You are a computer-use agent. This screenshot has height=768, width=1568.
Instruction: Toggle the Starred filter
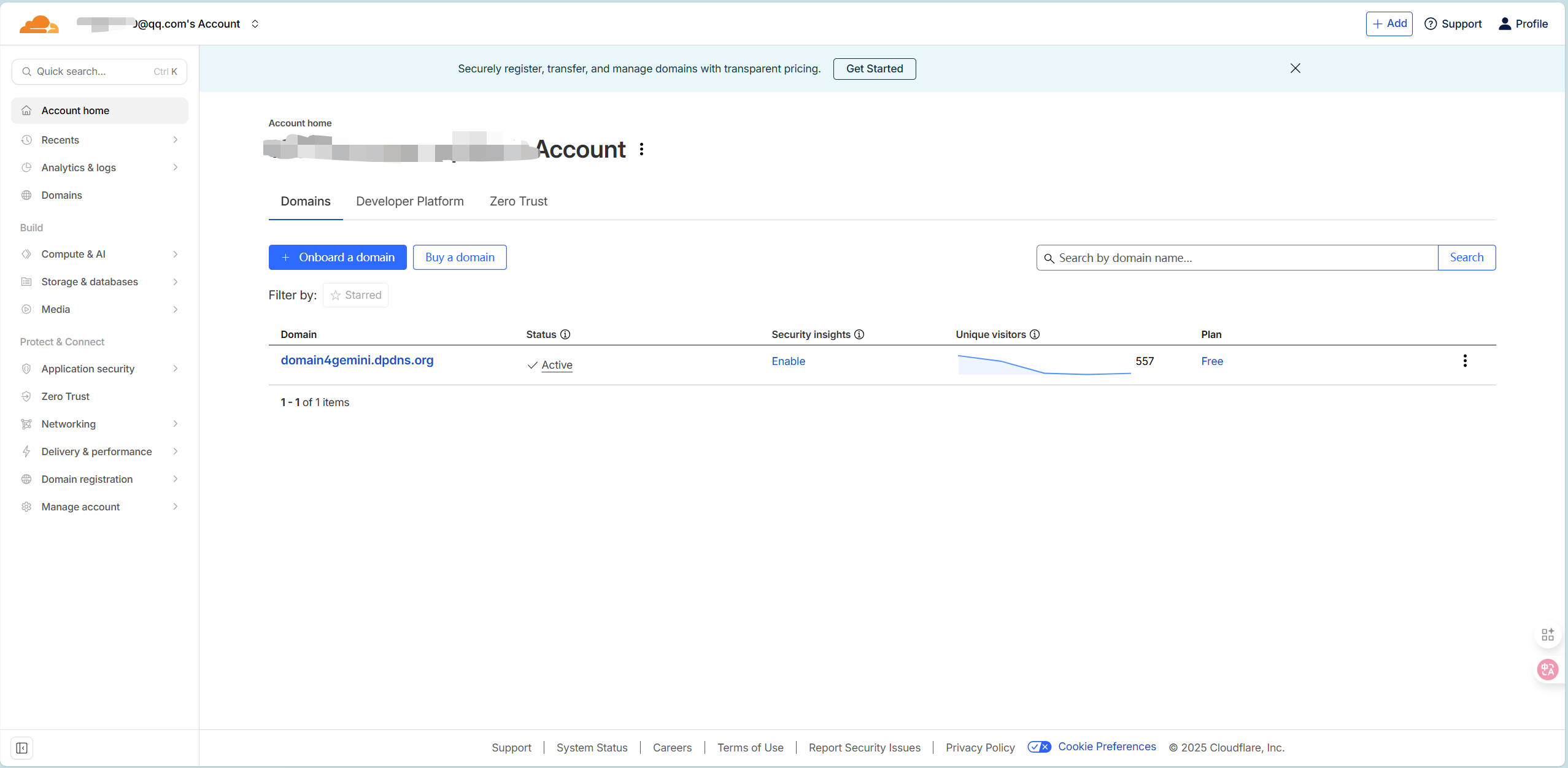[x=356, y=295]
